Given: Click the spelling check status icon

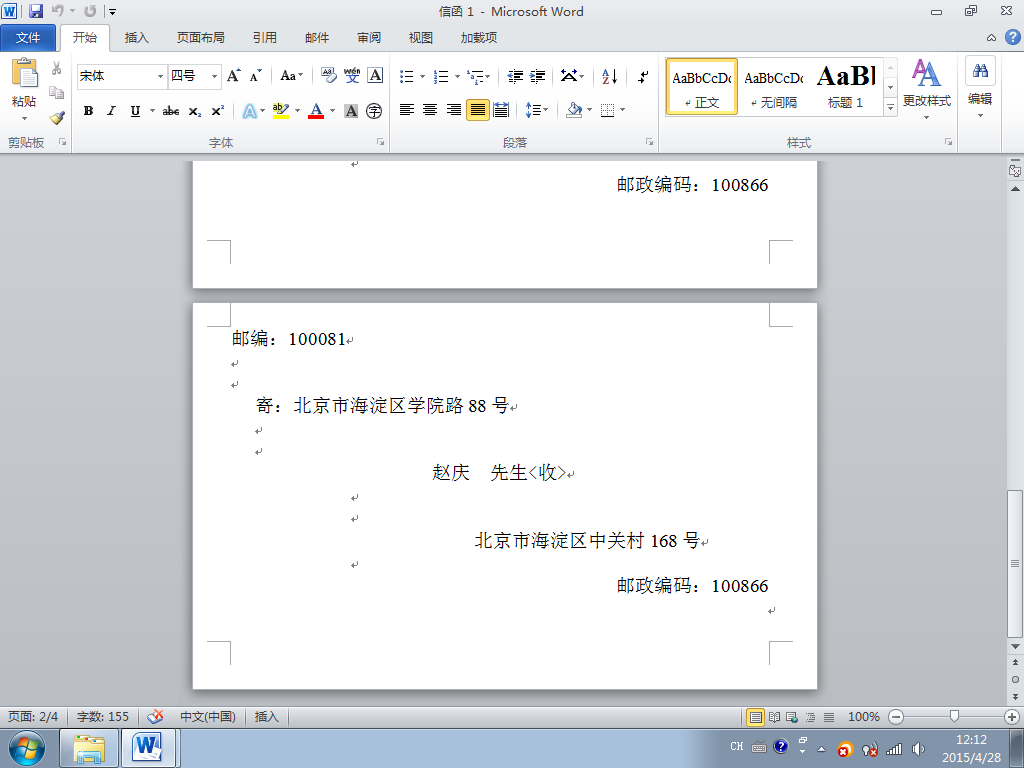Looking at the screenshot, I should pyautogui.click(x=155, y=716).
